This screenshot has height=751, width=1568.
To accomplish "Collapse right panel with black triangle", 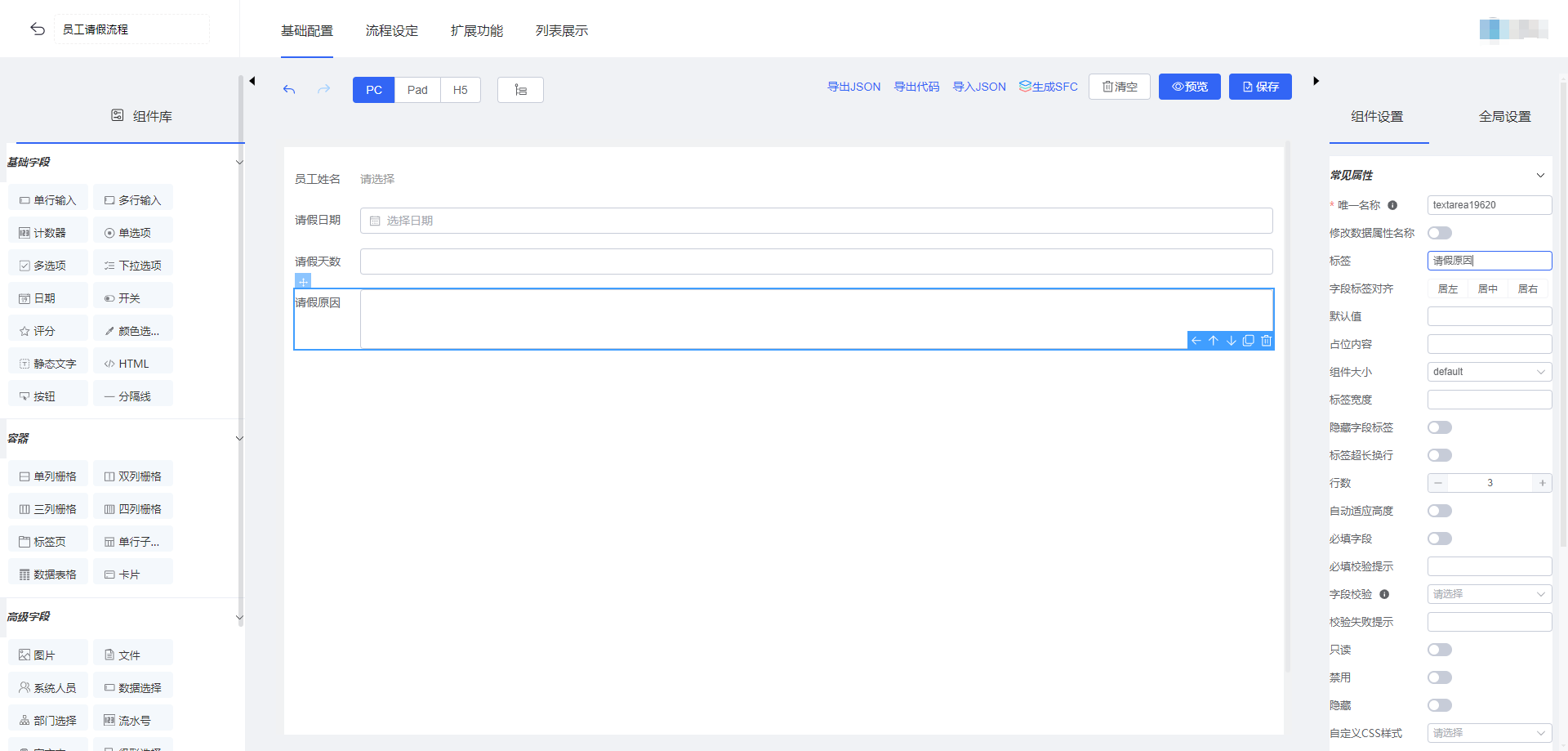I will pyautogui.click(x=1316, y=81).
